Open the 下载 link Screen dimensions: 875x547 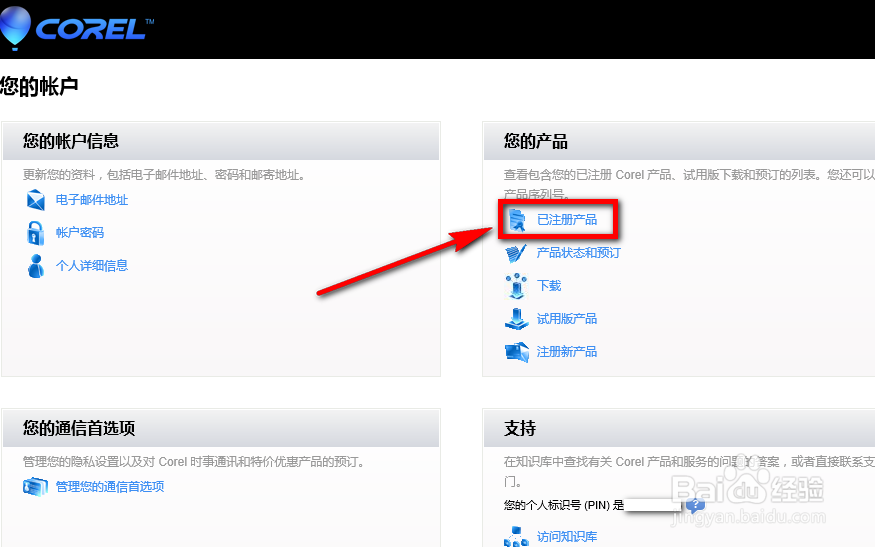click(x=549, y=286)
